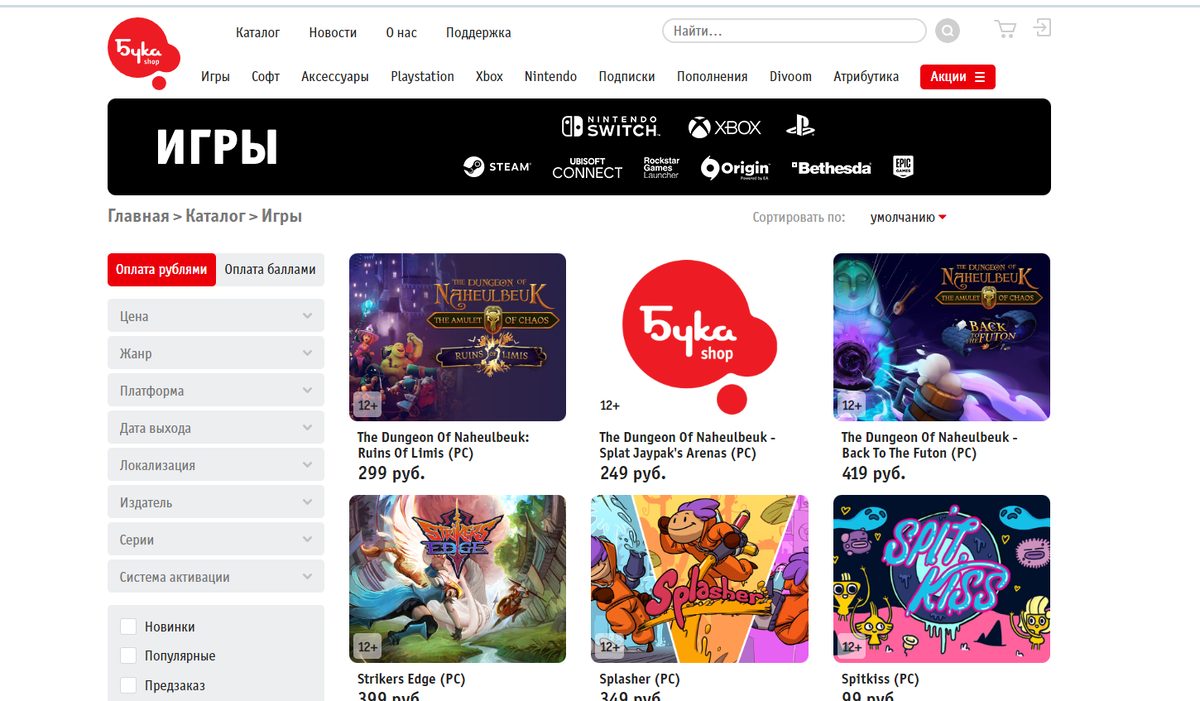Screen dimensions: 1200x701
Task: Go to the Xbox category
Action: point(489,76)
